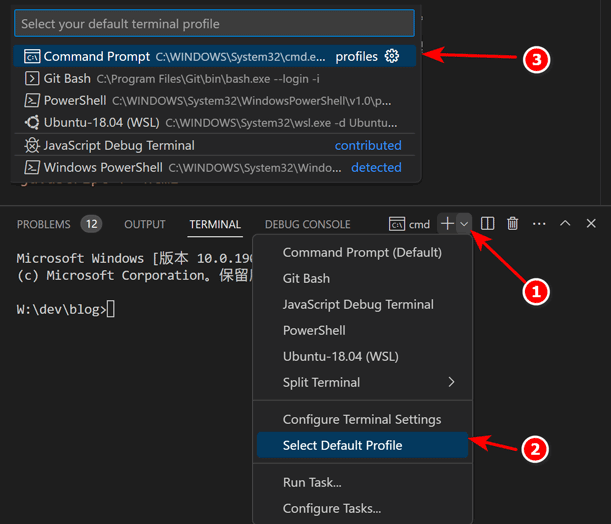
Task: Choose PowerShell from the dropdown menu
Action: coord(362,330)
